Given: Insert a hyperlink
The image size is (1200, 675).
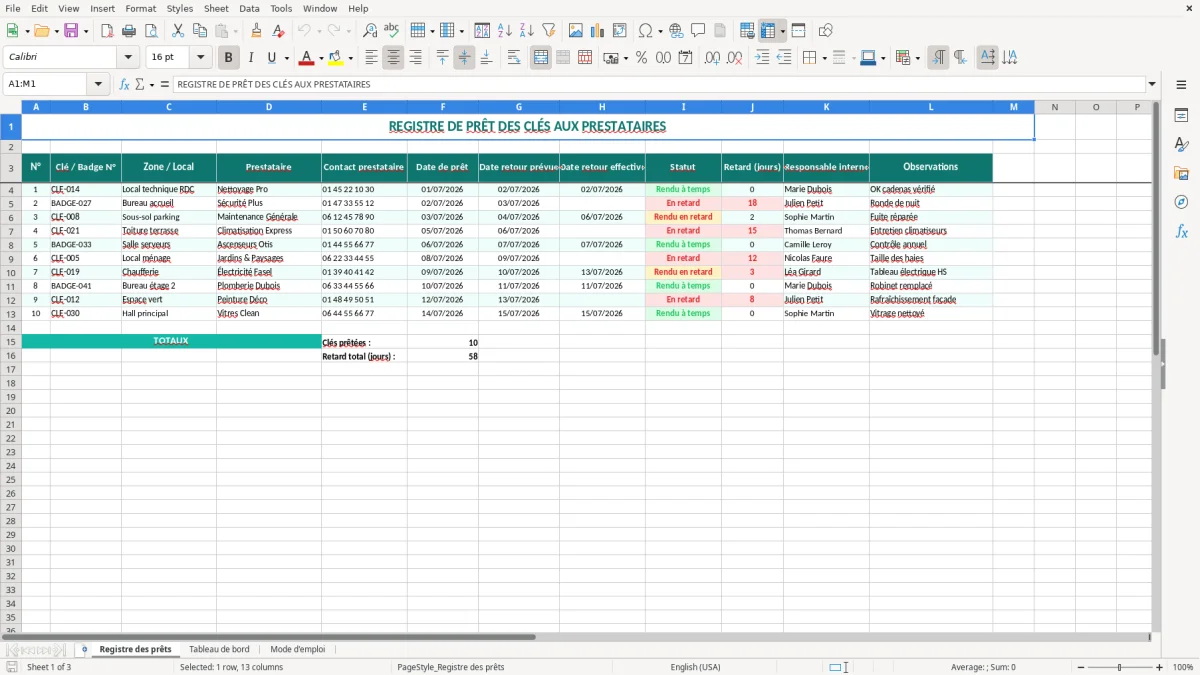Looking at the screenshot, I should click(x=676, y=31).
